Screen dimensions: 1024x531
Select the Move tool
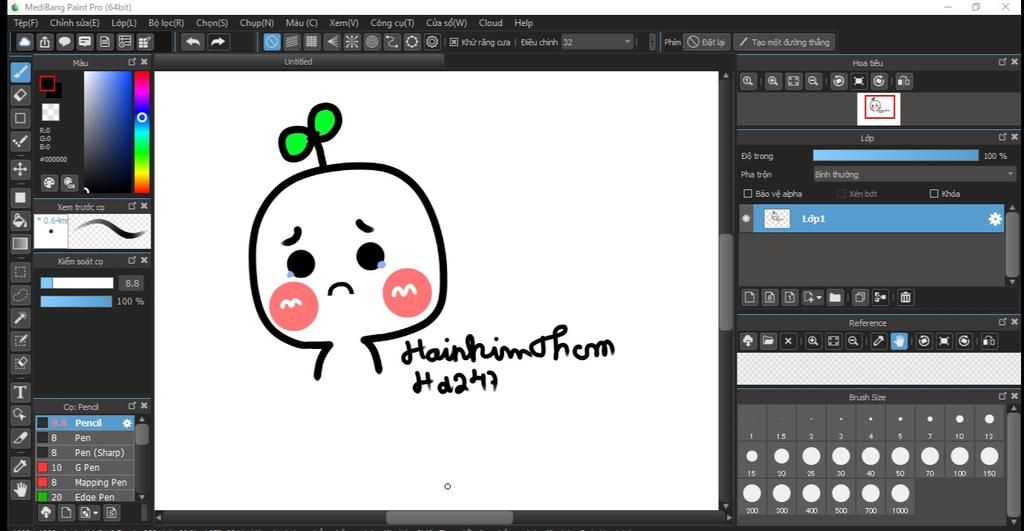[x=20, y=169]
